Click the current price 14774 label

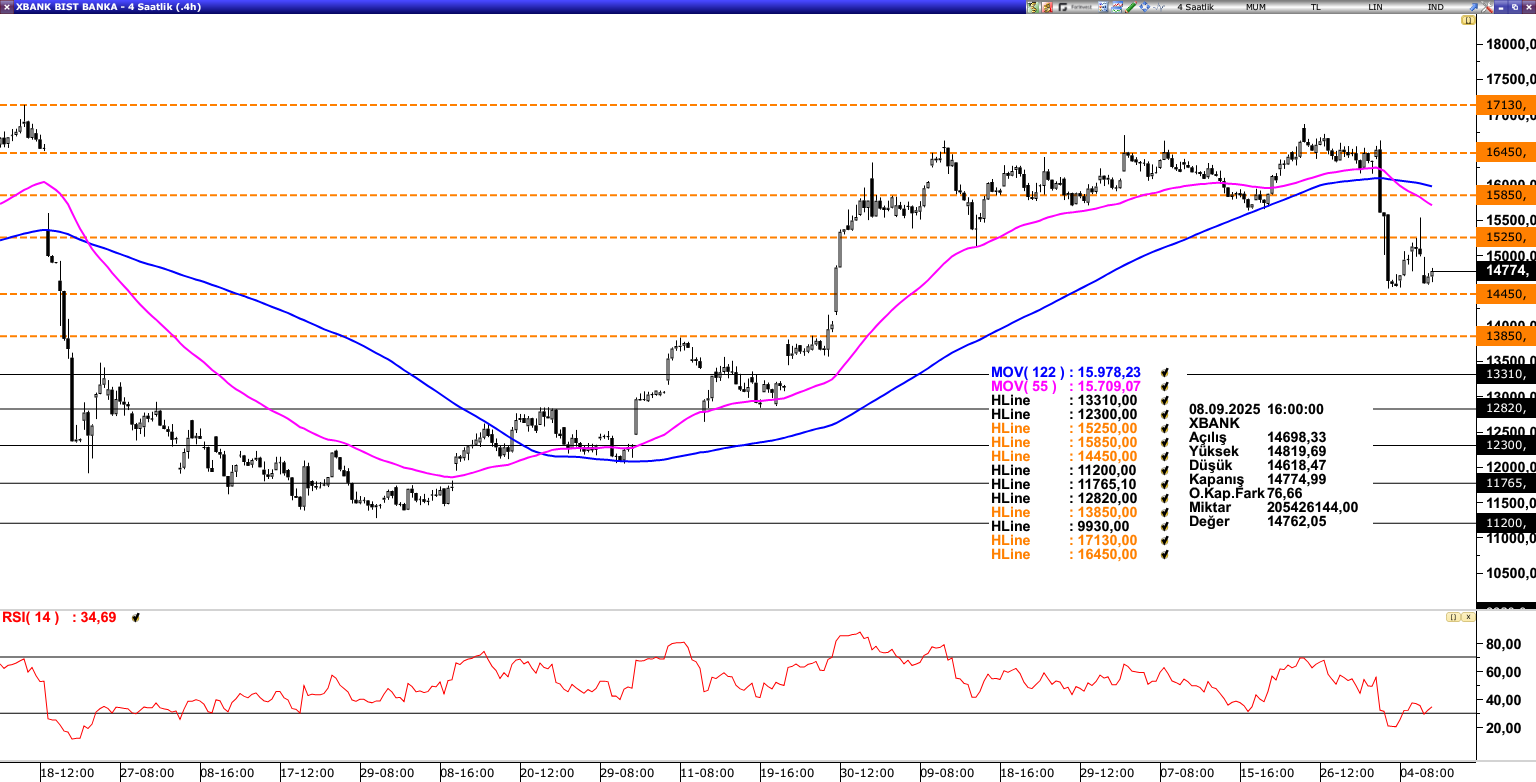click(x=1505, y=271)
